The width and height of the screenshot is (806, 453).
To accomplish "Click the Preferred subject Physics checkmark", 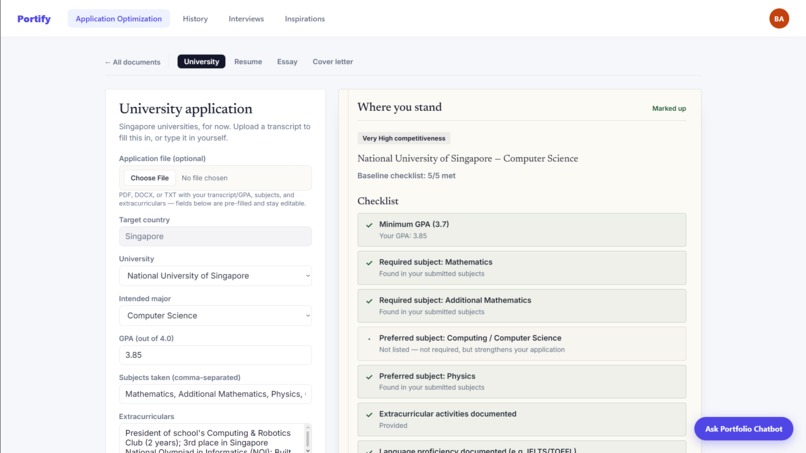I will (x=369, y=377).
